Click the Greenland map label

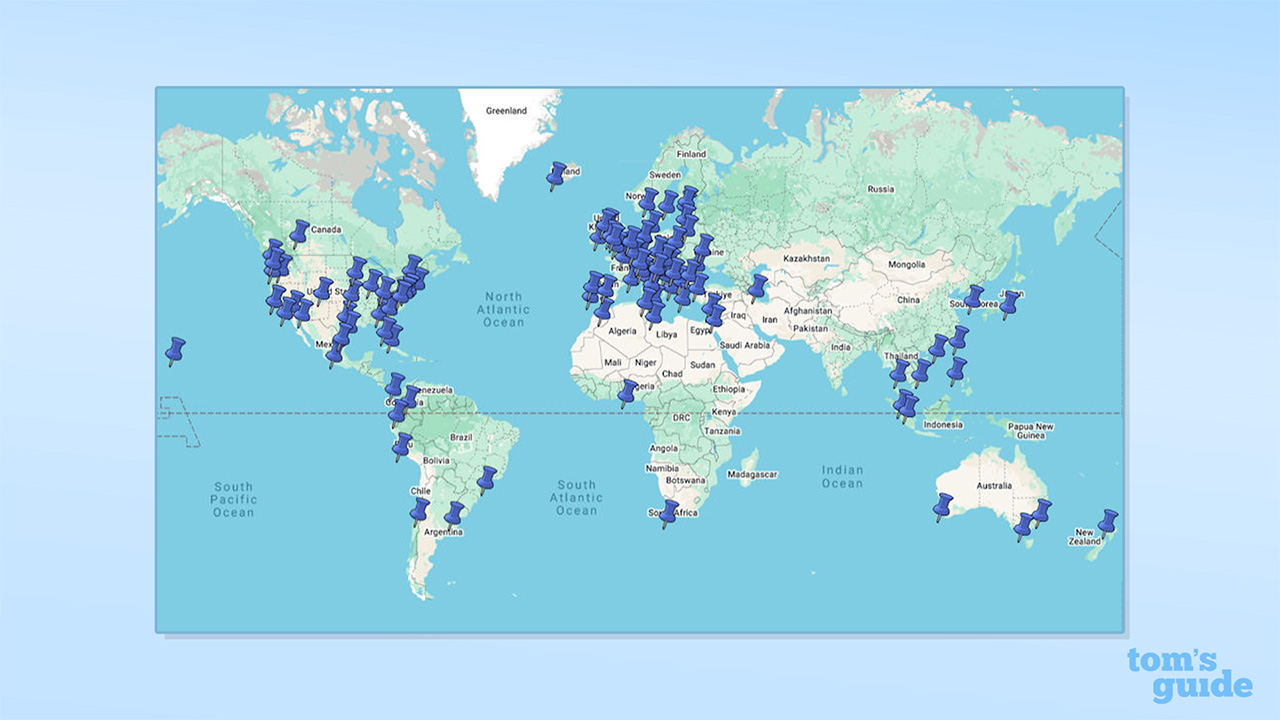[505, 111]
